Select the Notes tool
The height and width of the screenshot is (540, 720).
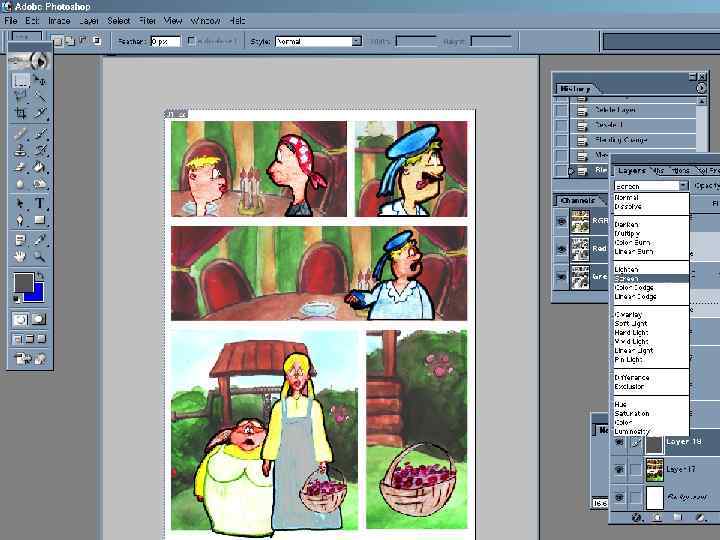click(20, 240)
